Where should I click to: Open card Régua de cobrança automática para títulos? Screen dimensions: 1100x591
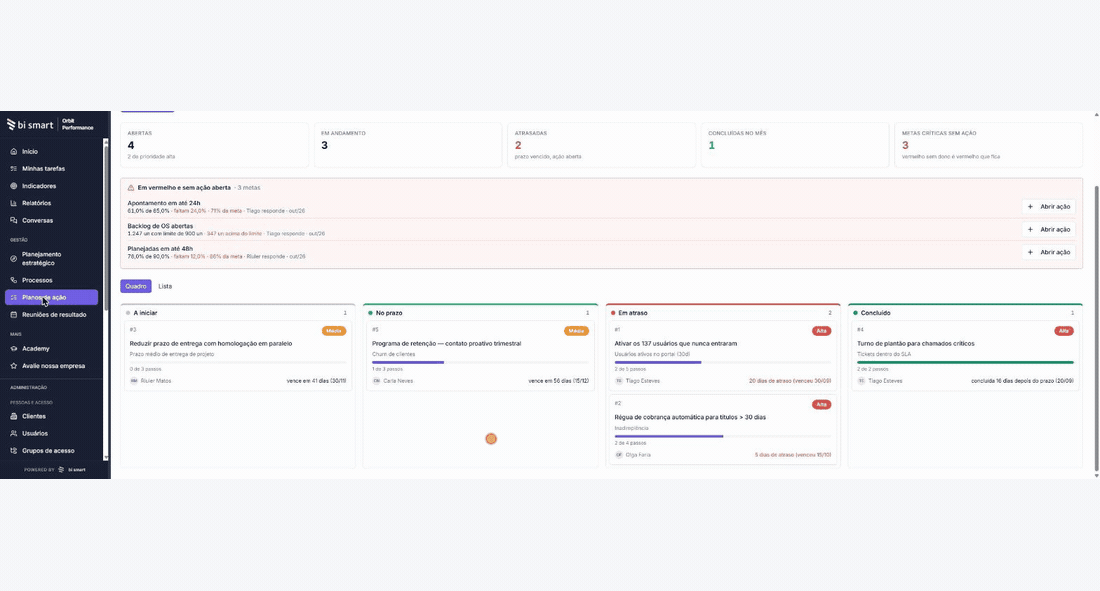(723, 429)
